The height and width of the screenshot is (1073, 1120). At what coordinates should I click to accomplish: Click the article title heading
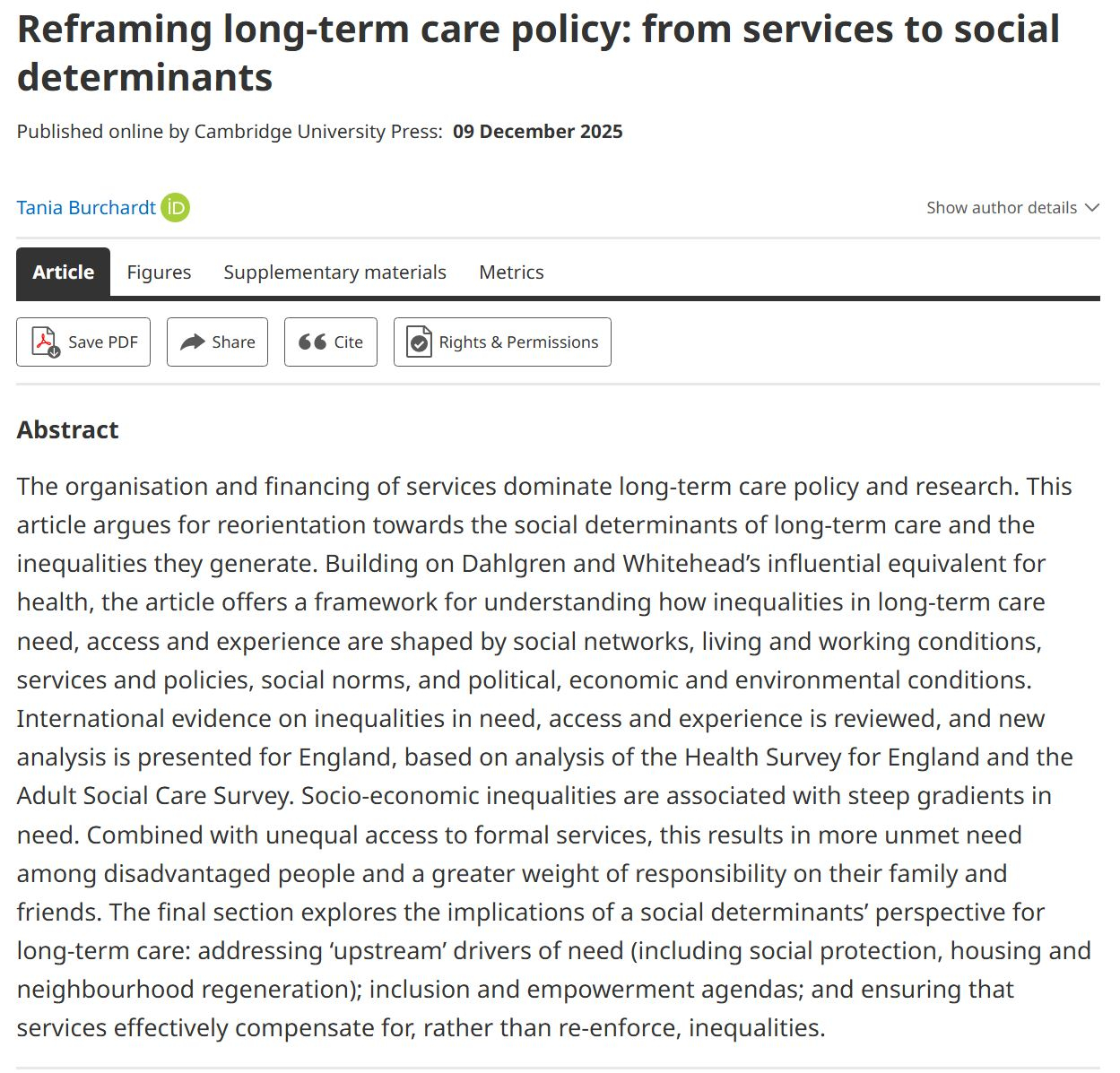[x=538, y=53]
